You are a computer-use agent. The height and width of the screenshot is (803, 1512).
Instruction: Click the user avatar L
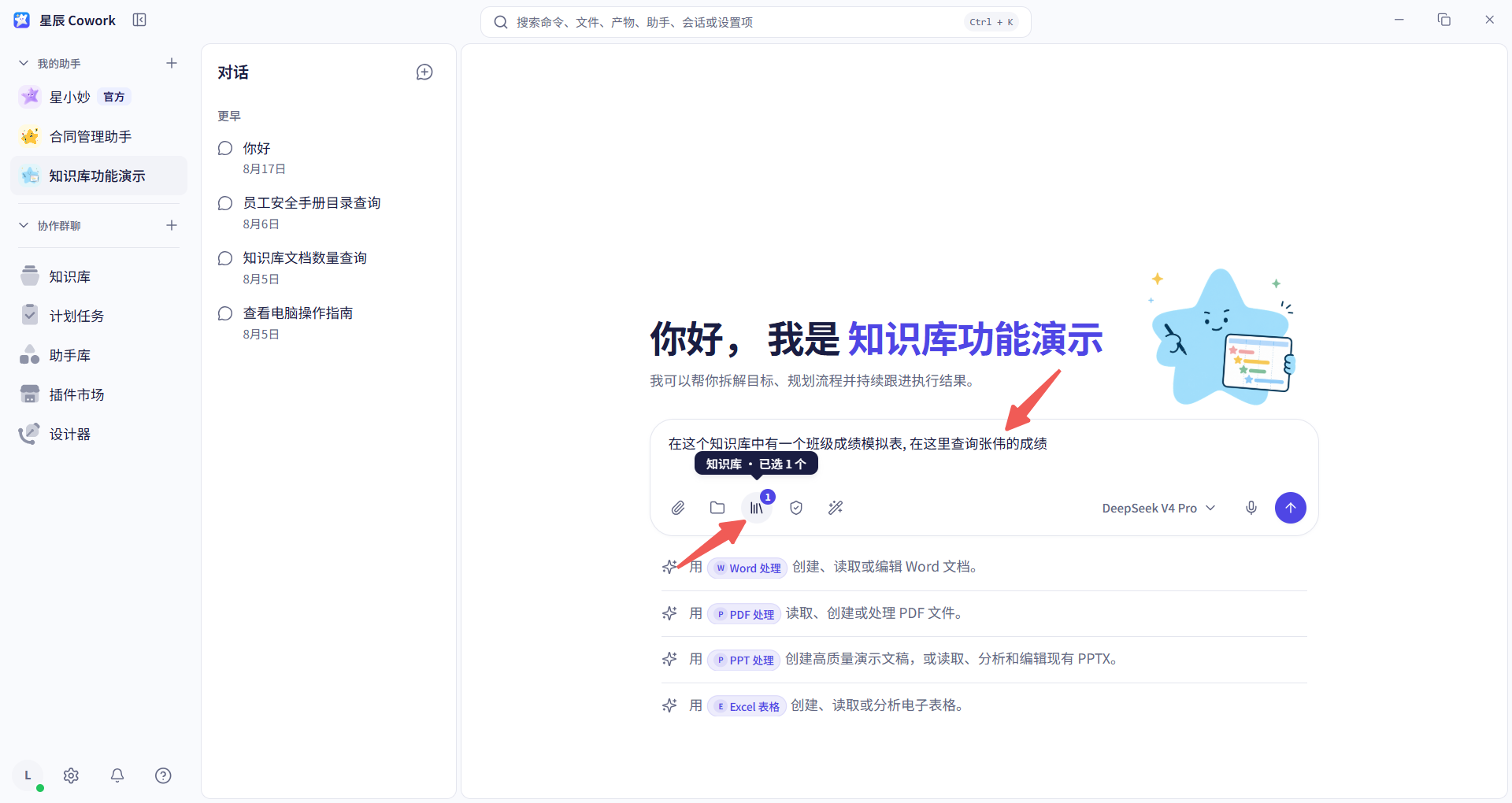click(28, 775)
